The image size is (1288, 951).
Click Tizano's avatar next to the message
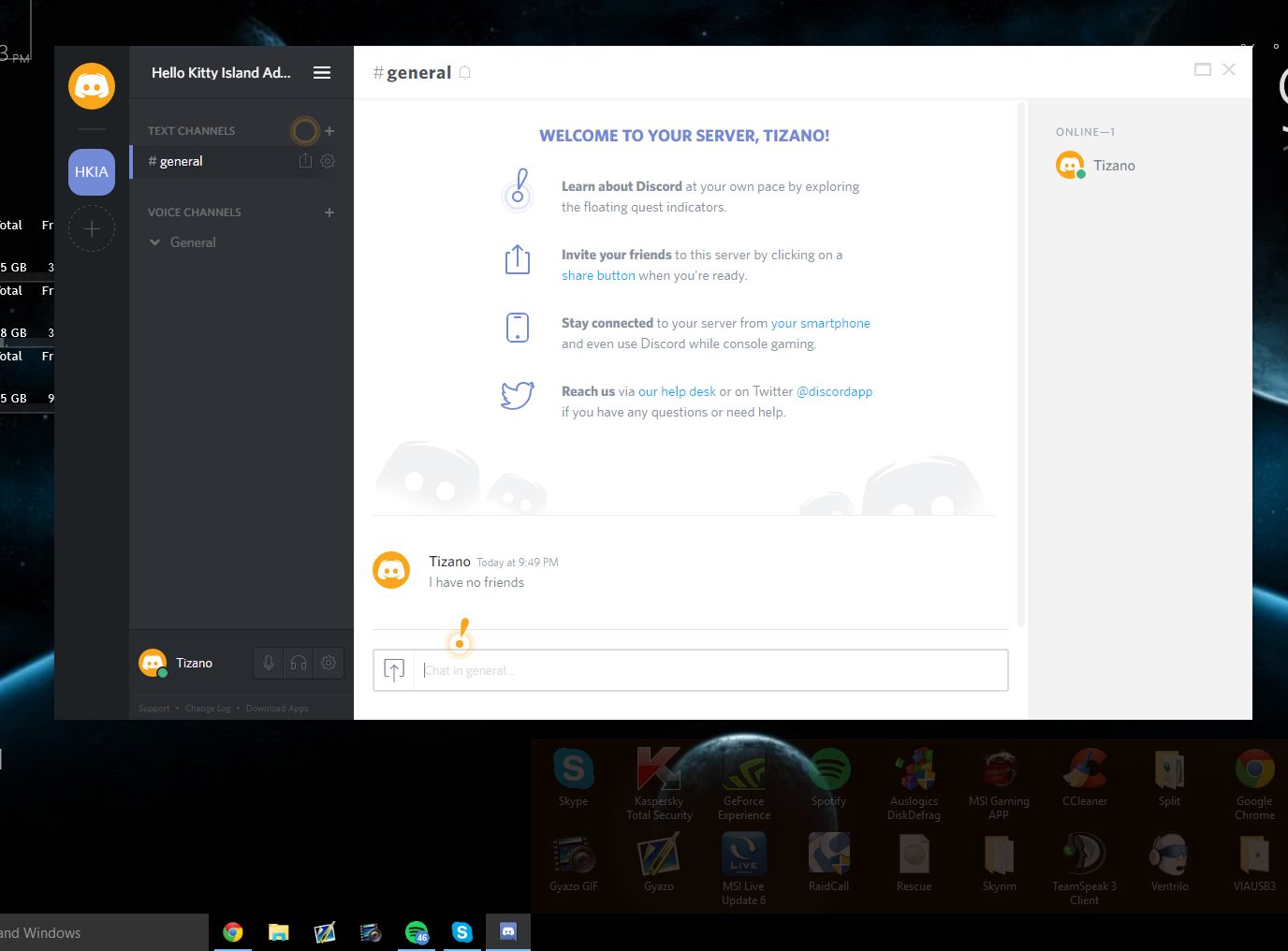pos(391,570)
